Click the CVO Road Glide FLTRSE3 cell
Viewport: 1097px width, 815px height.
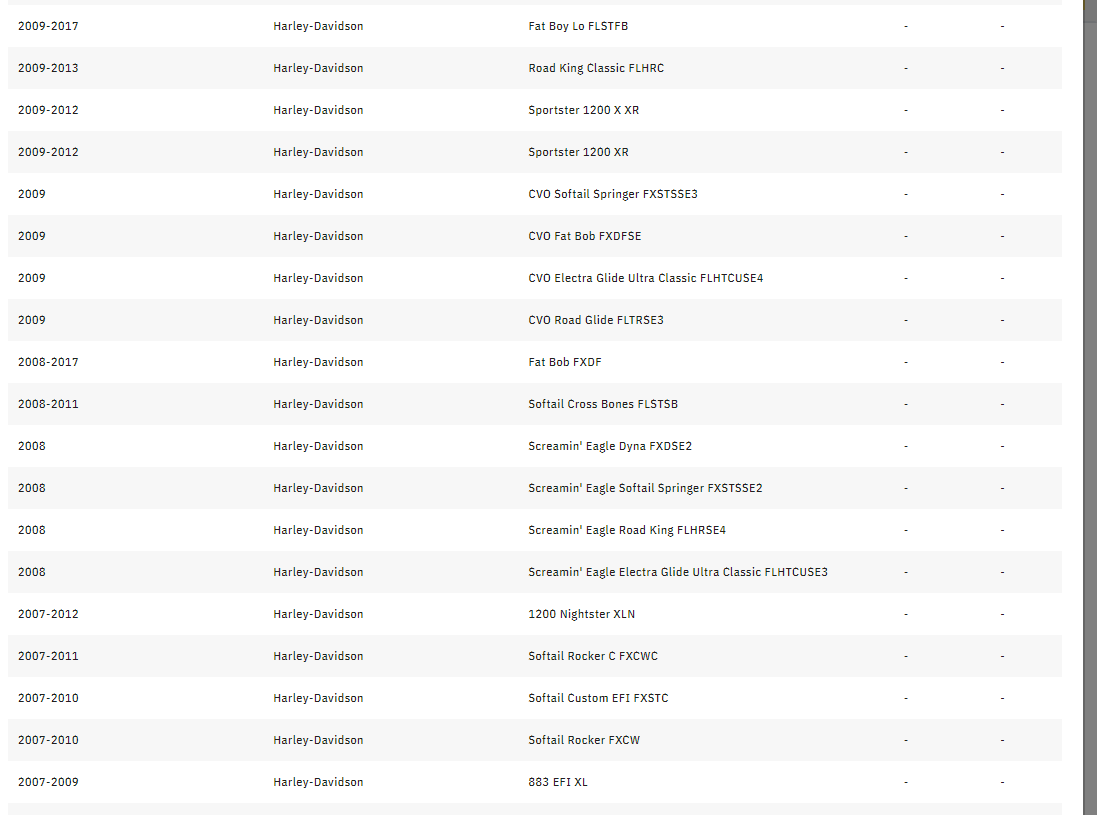pyautogui.click(x=596, y=320)
